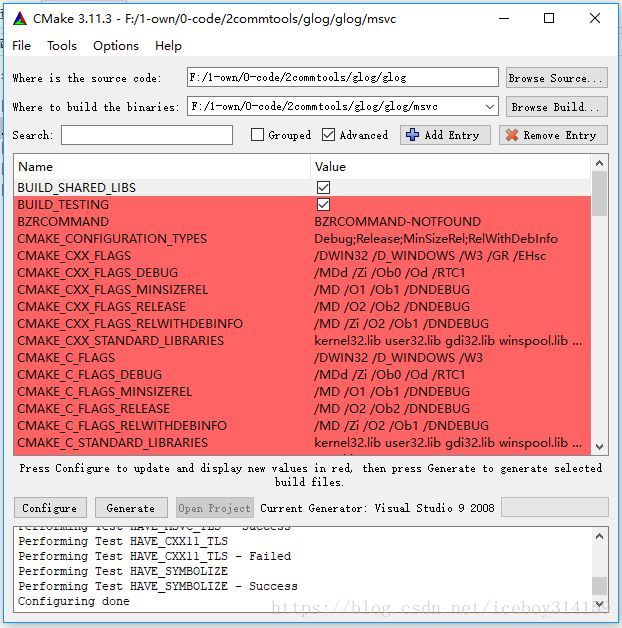Image resolution: width=622 pixels, height=628 pixels.
Task: Click the variable list scrollbar thumb
Action: pos(599,194)
